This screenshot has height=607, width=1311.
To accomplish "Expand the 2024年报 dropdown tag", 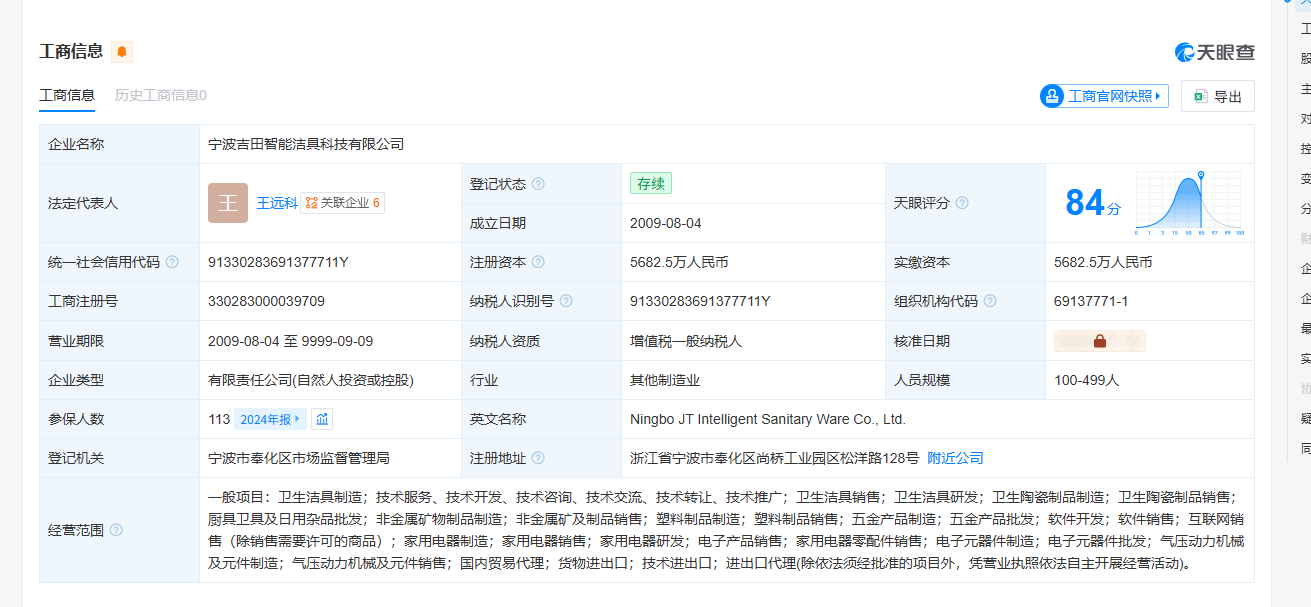I will (x=270, y=419).
